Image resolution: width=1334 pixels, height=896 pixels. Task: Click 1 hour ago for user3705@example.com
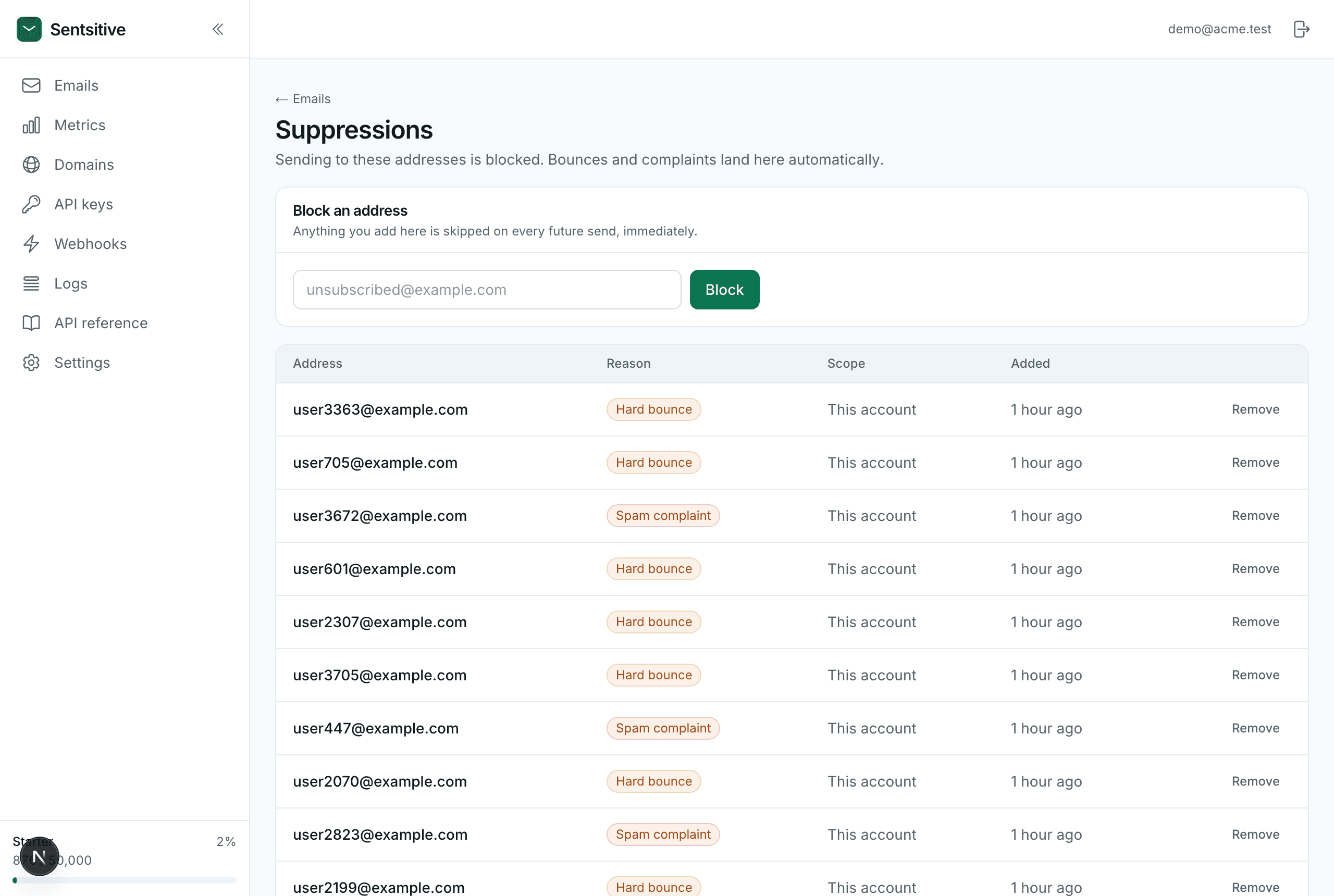(x=1046, y=675)
